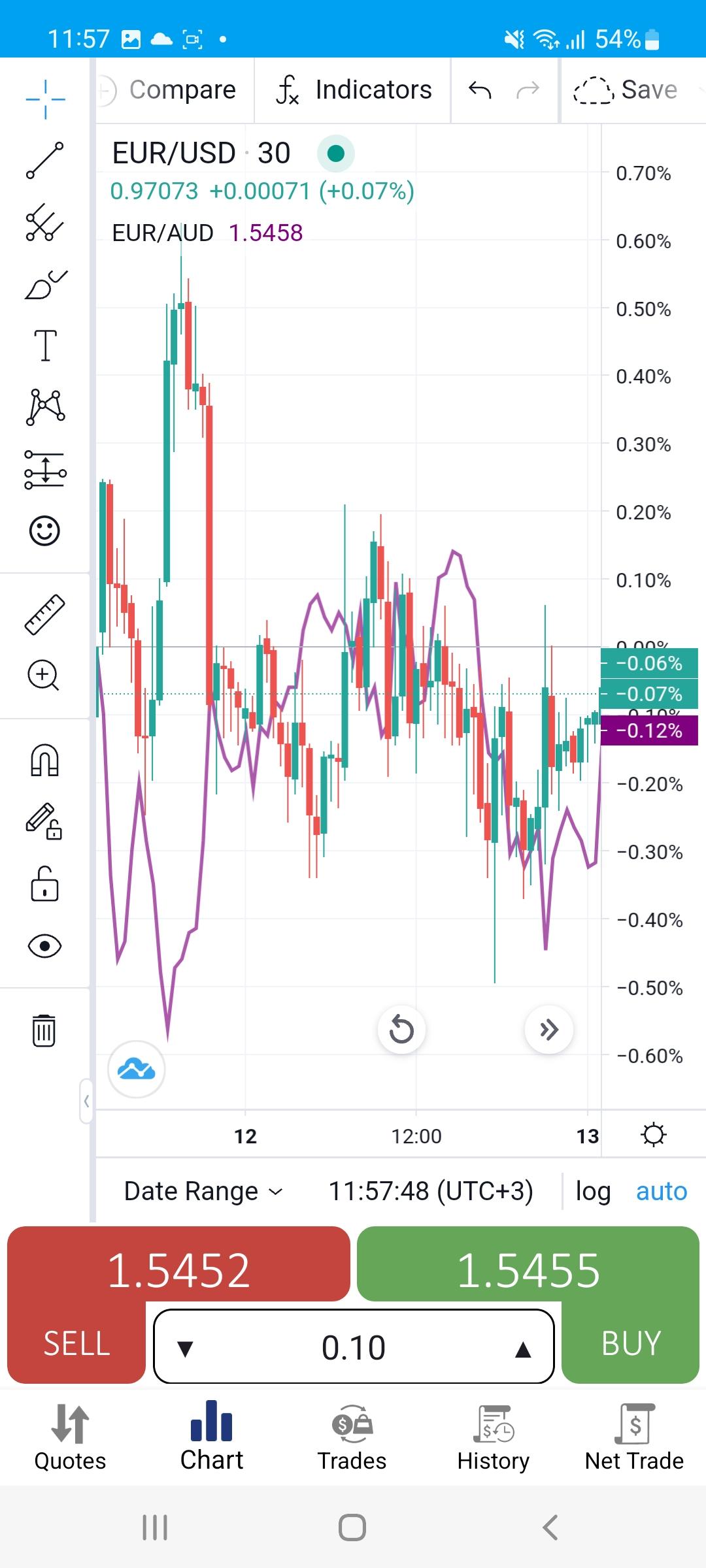Screen dimensions: 706x1568
Task: Select the text annotation tool
Action: click(x=44, y=345)
